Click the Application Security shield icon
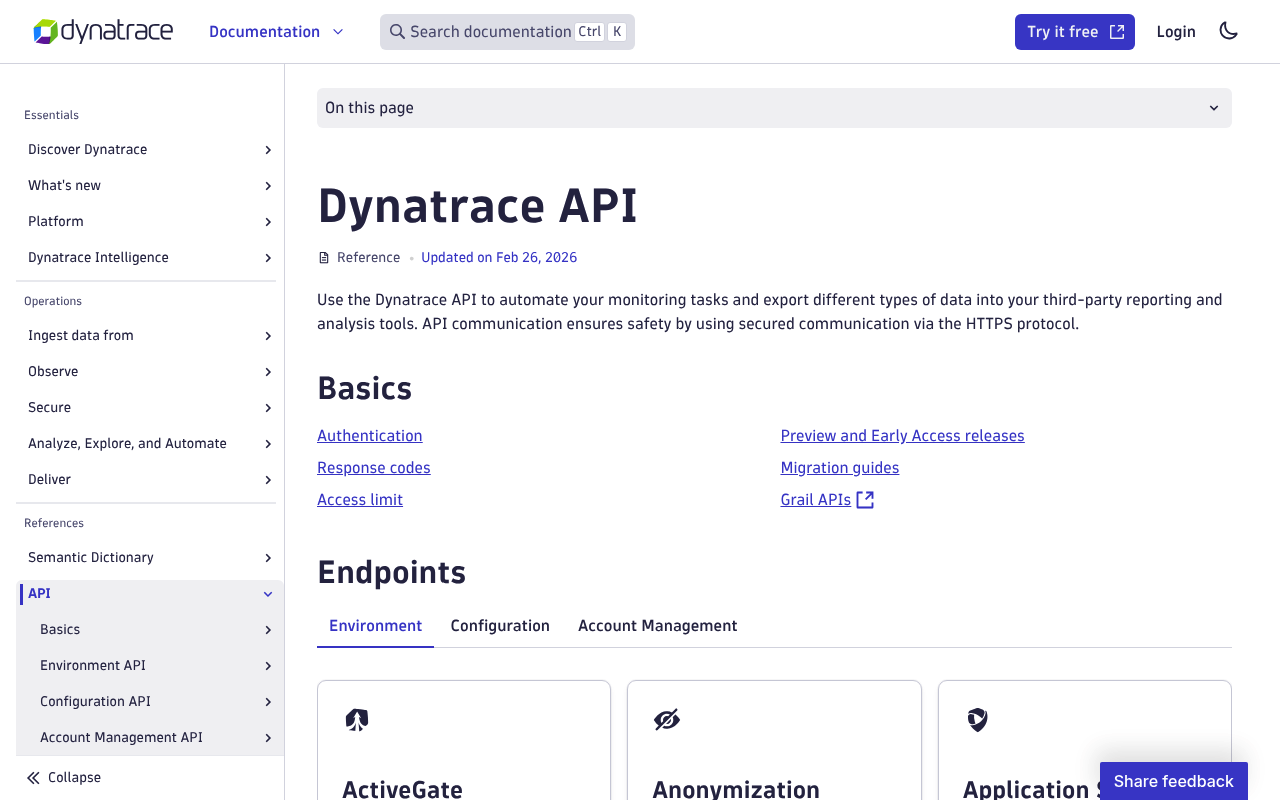Viewport: 1280px width, 800px height. [x=978, y=719]
